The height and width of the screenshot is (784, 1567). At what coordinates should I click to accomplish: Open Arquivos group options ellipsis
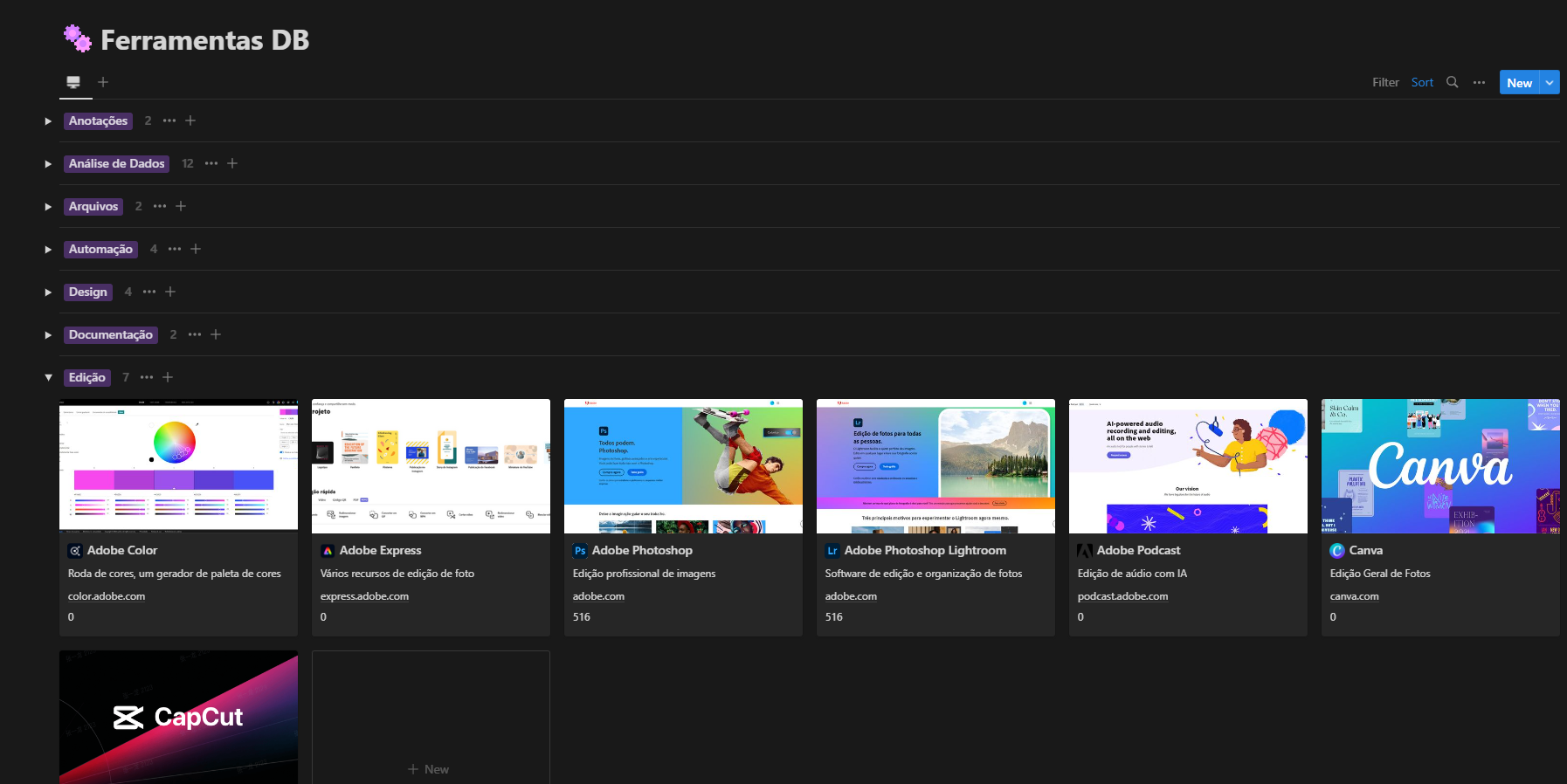coord(160,206)
